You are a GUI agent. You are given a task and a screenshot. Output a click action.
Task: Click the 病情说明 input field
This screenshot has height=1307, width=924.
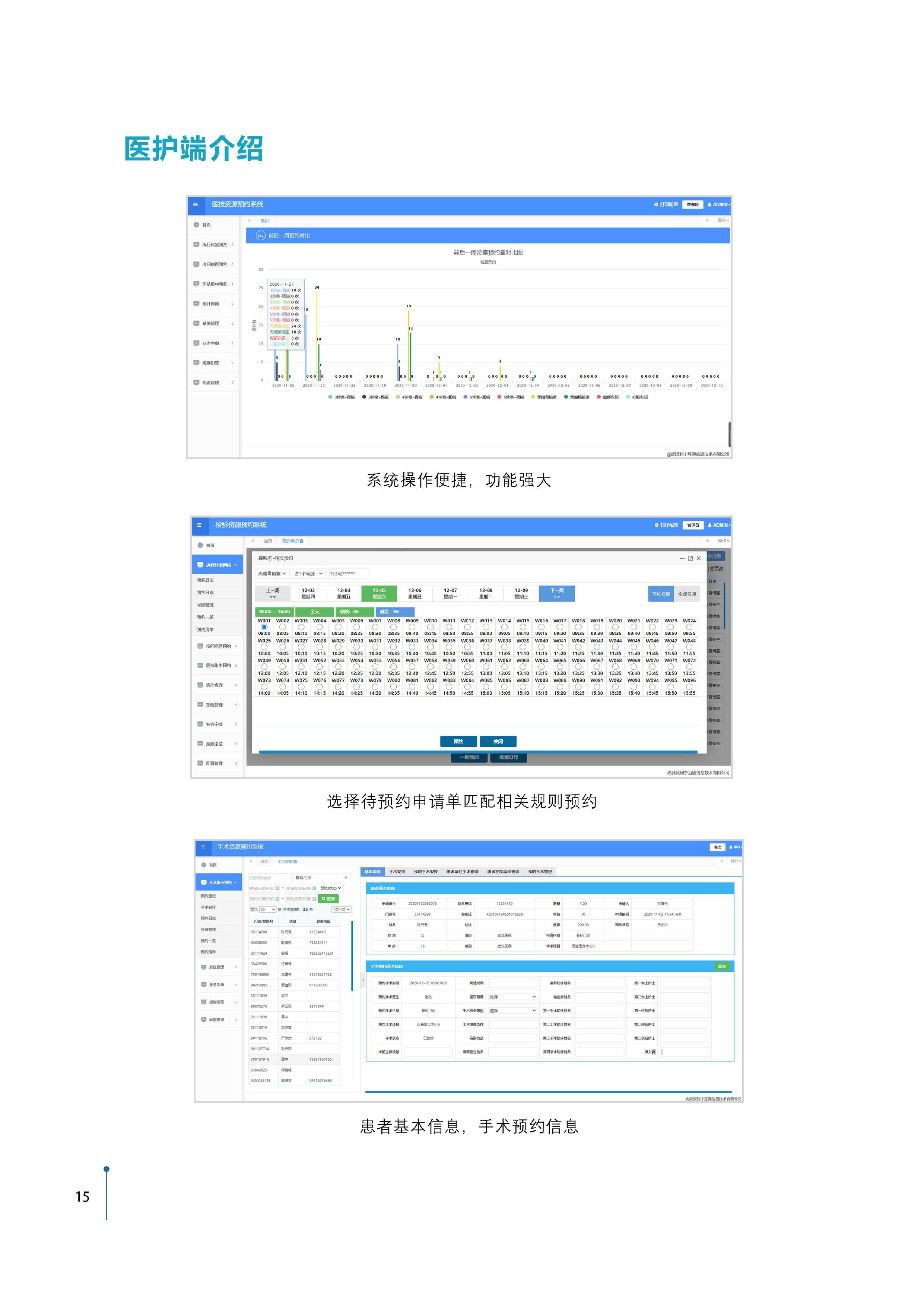coord(512,983)
